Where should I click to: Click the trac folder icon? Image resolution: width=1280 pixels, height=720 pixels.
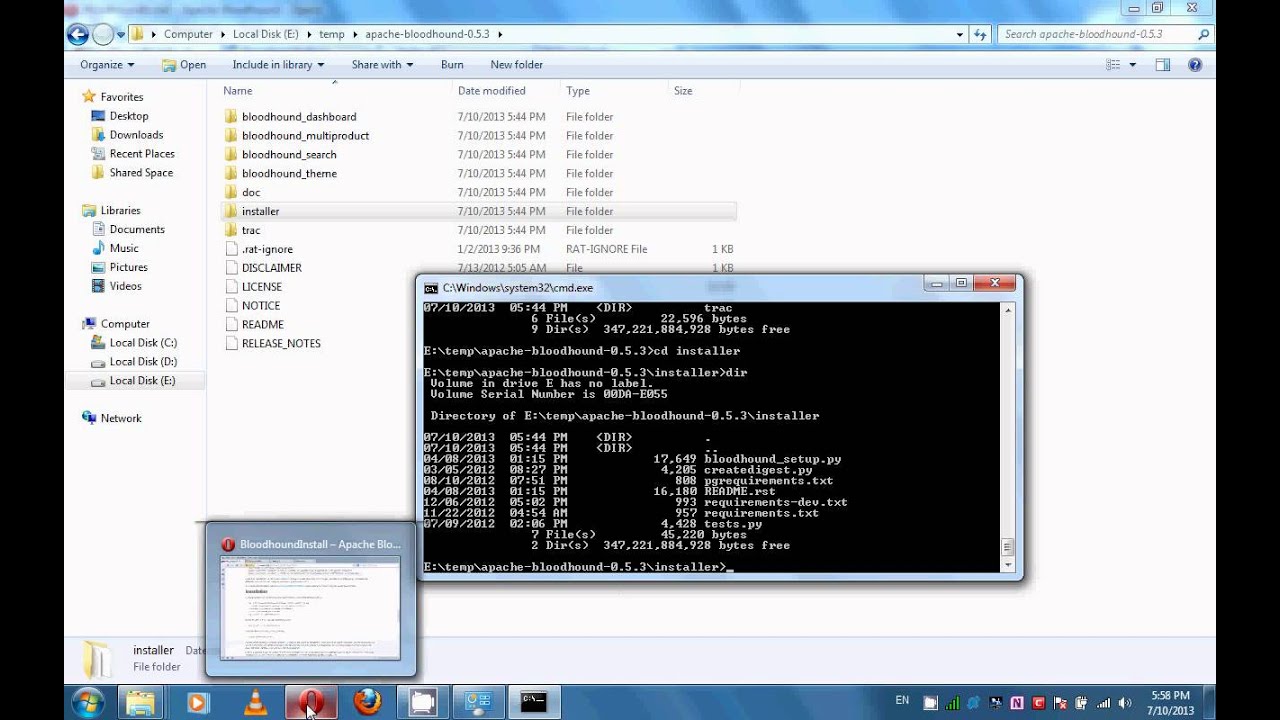(x=231, y=230)
